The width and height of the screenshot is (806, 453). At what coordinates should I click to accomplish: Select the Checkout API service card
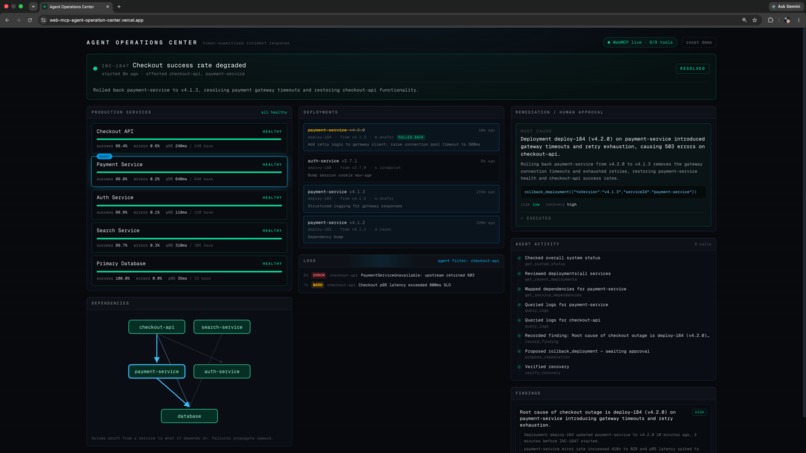coord(189,138)
